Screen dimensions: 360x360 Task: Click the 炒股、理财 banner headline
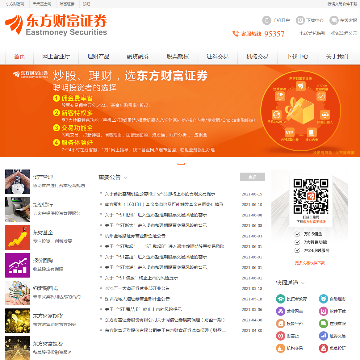pos(131,76)
